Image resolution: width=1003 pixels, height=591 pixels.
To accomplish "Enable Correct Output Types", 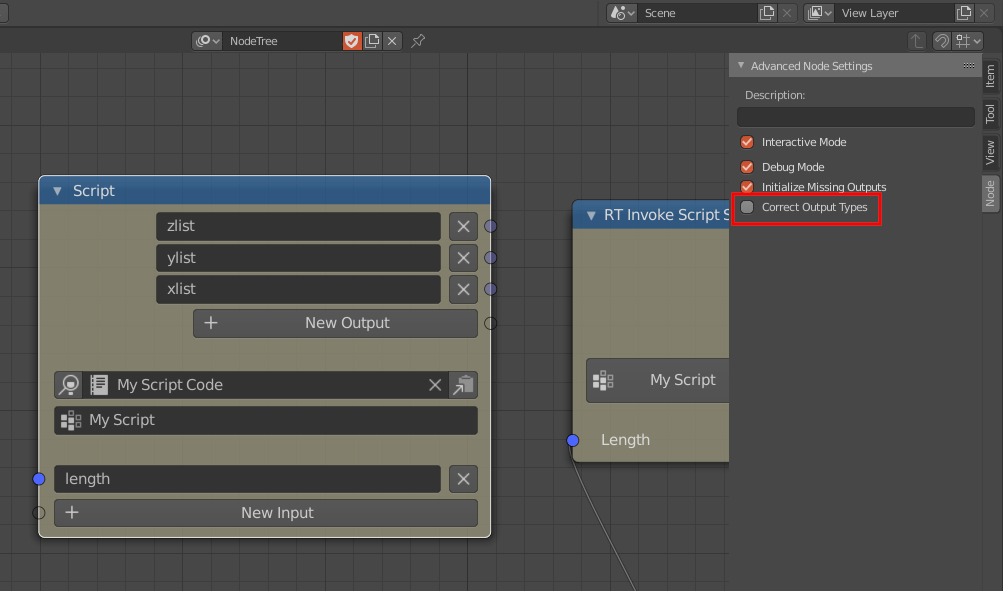I will pyautogui.click(x=746, y=207).
